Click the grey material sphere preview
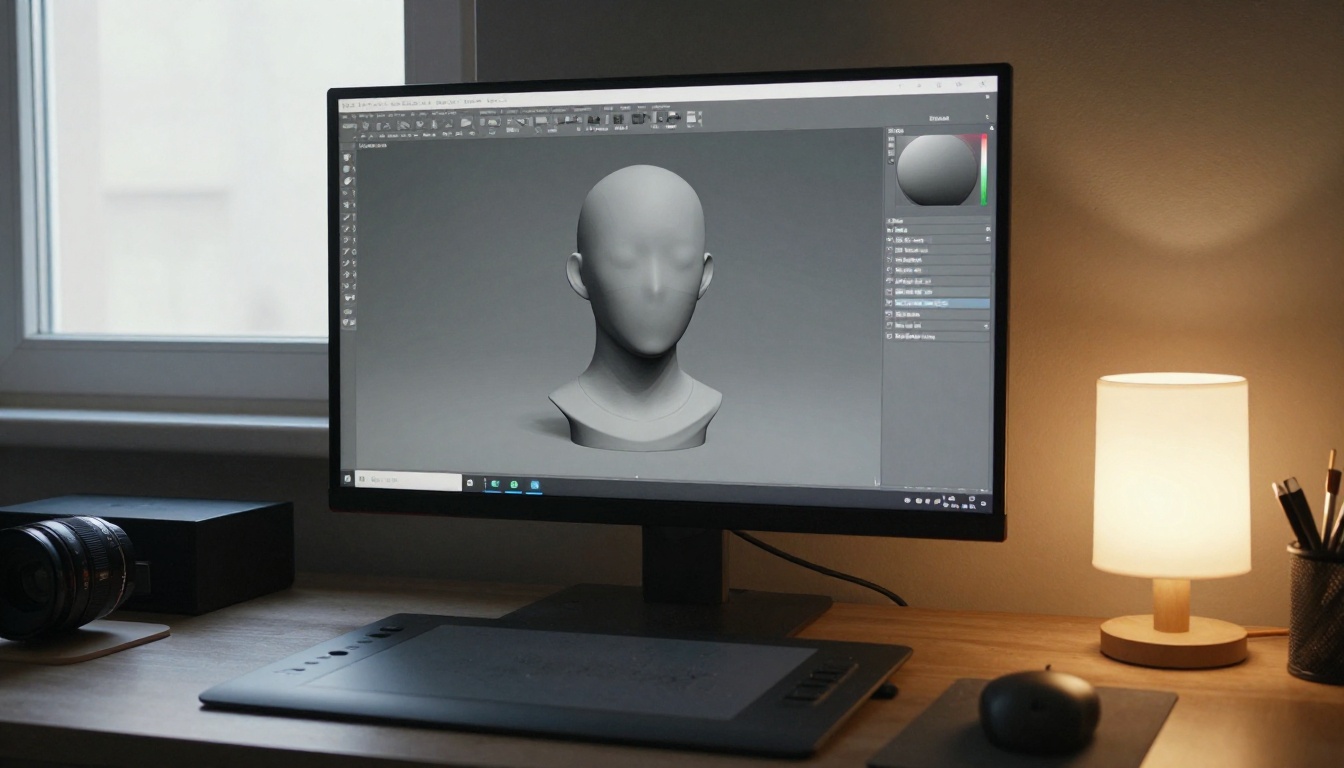Viewport: 1344px width, 768px height. tap(936, 170)
